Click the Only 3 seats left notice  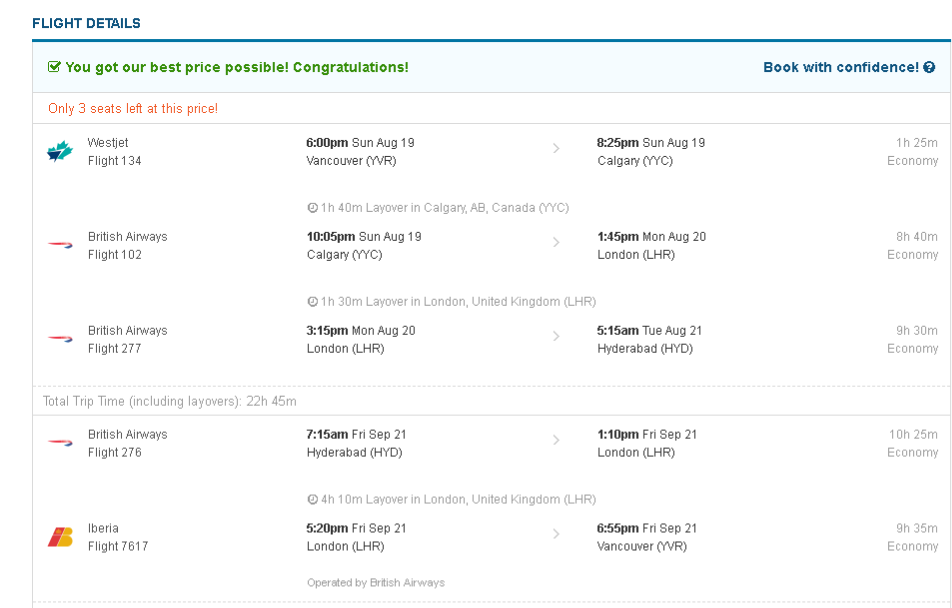point(133,109)
